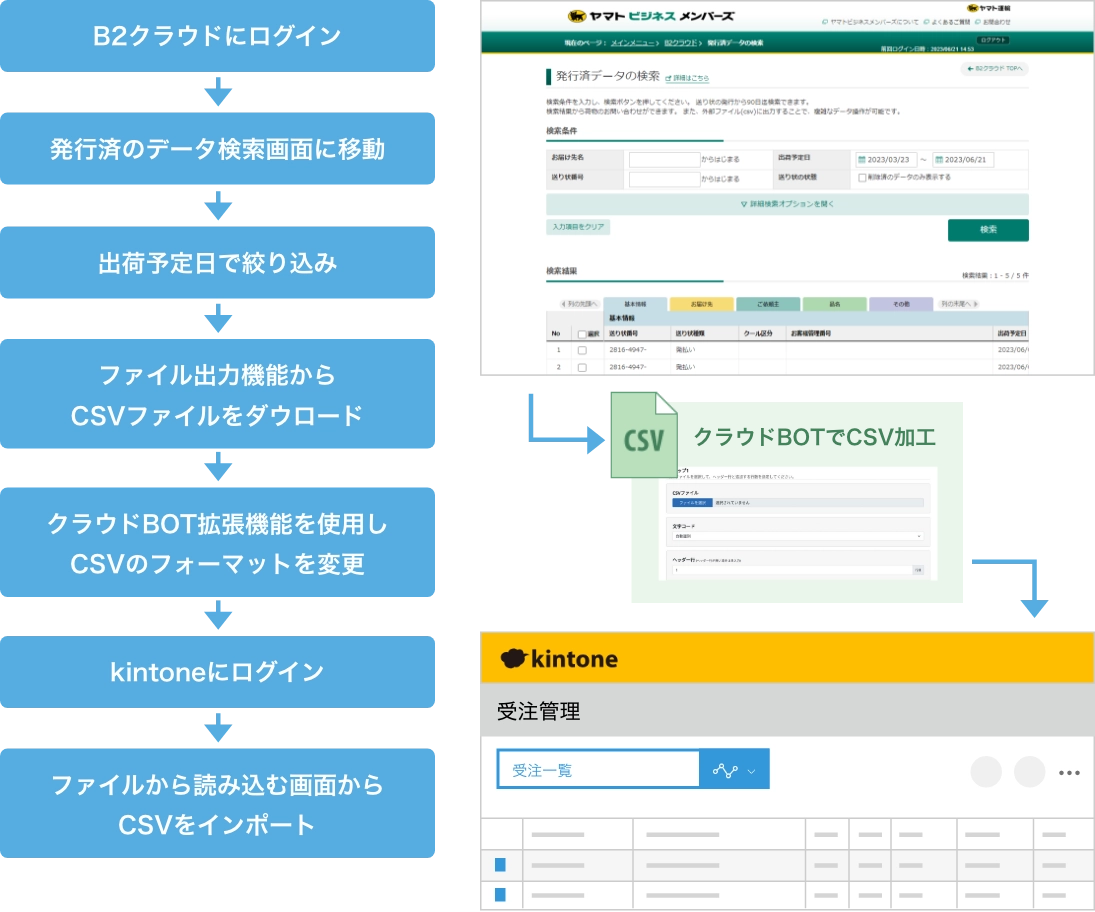Open the chart icon beside 受注一覧

(723, 770)
